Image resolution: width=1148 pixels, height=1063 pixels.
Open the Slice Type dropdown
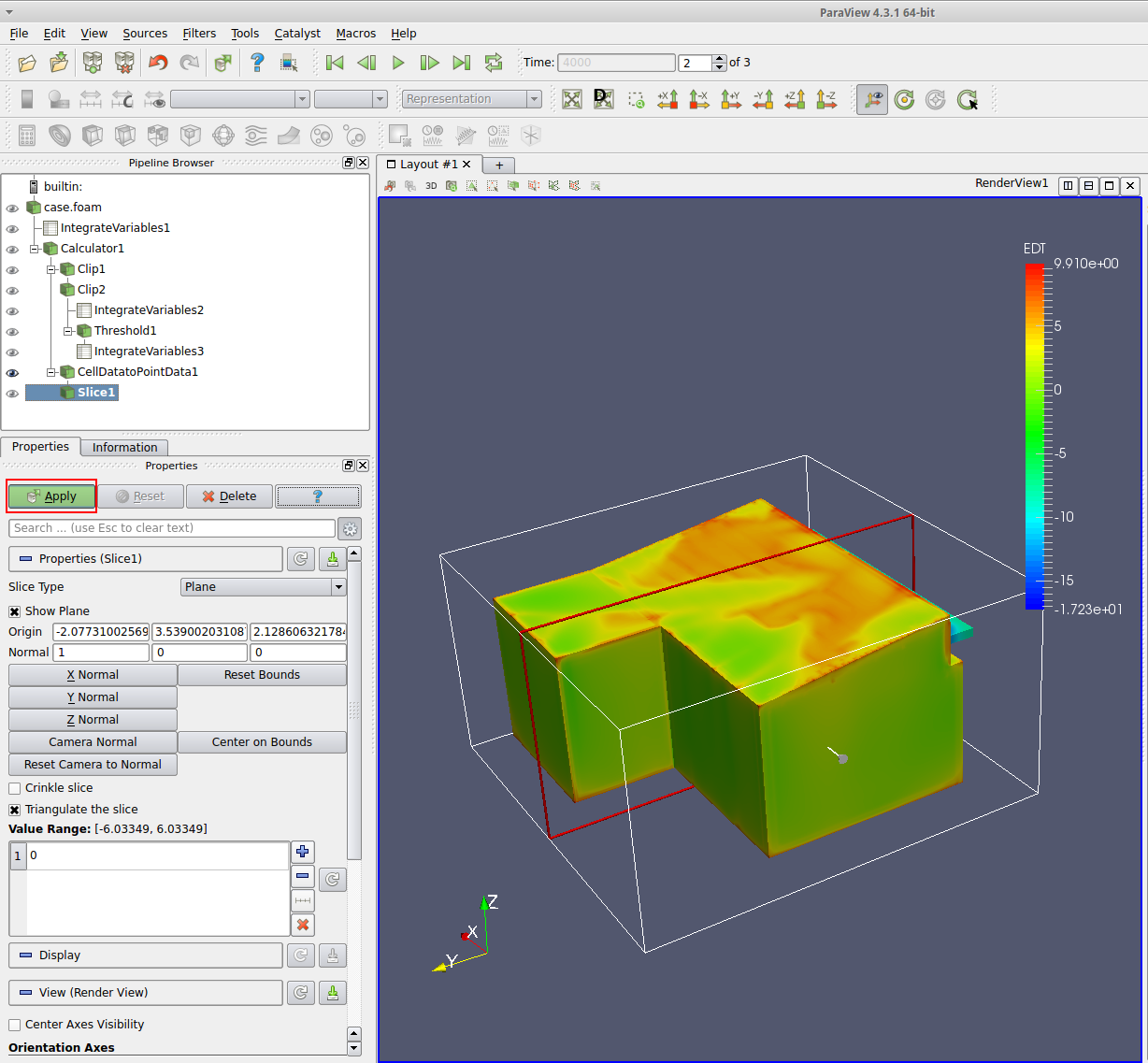coord(263,587)
